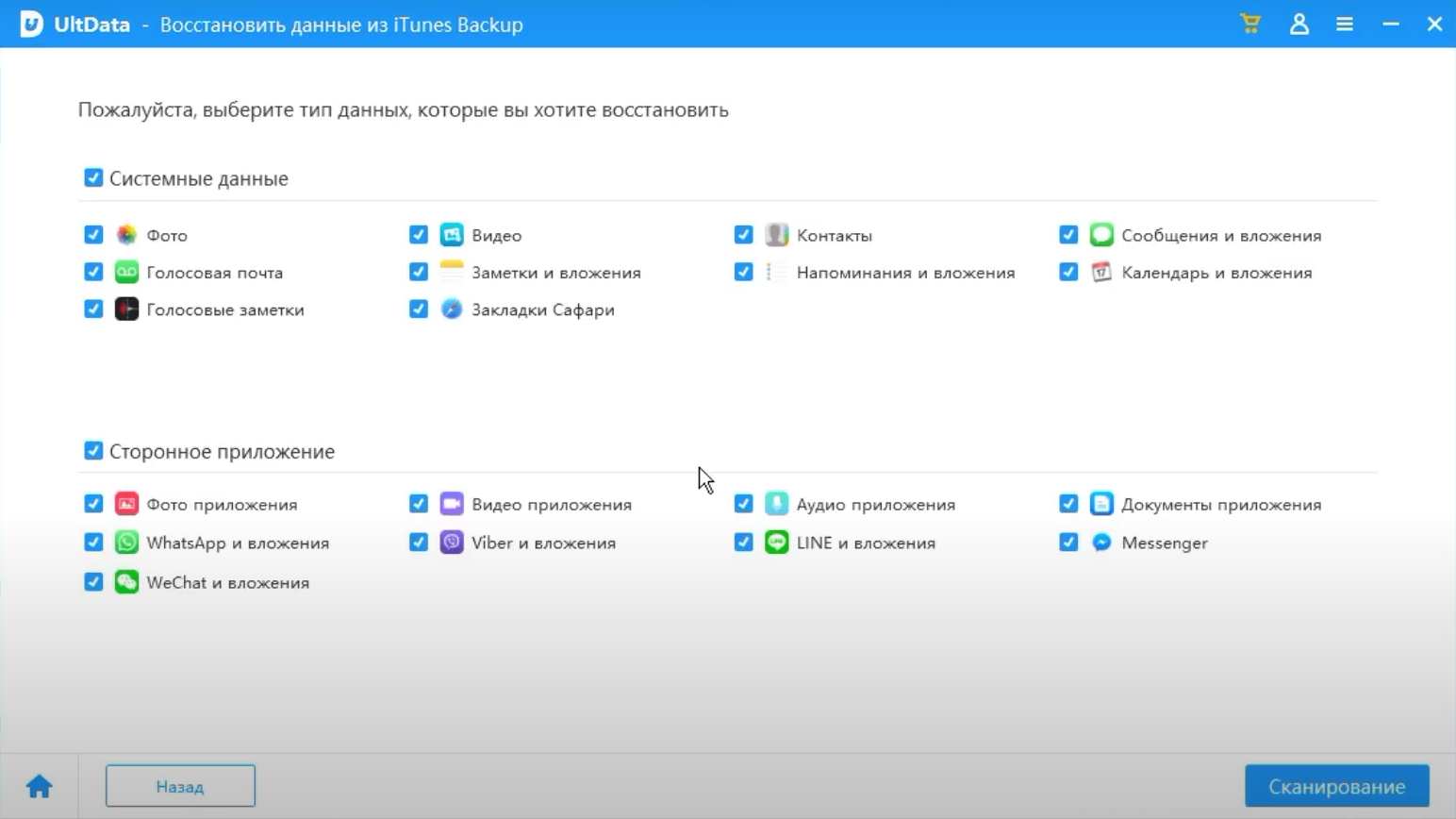Click the UltData logo icon
This screenshot has height=819, width=1456.
(x=31, y=24)
